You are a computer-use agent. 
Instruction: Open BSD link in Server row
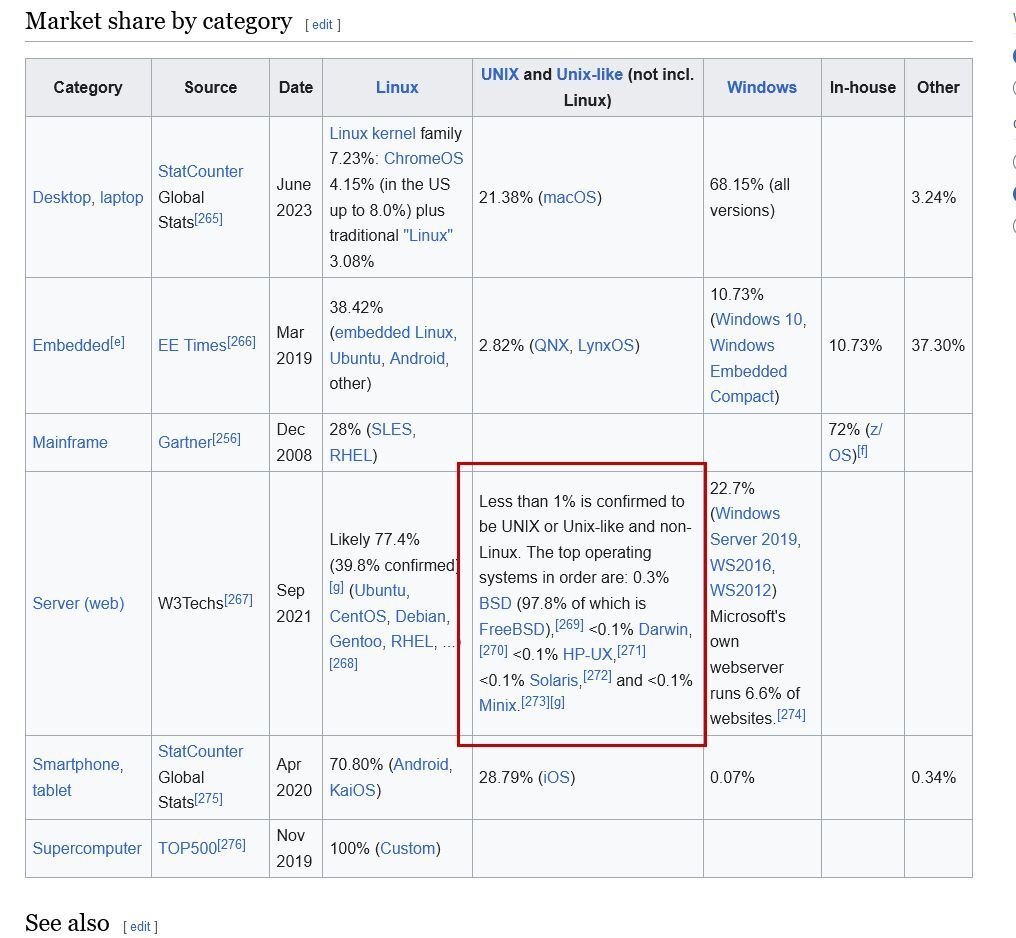[x=495, y=604]
